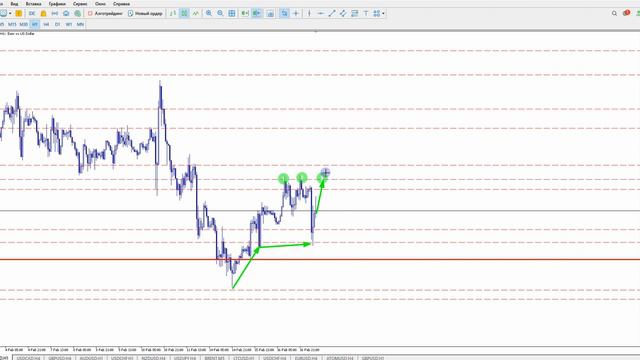Select the Cursor tool
Viewport: 640px width, 360px height.
coord(284,13)
